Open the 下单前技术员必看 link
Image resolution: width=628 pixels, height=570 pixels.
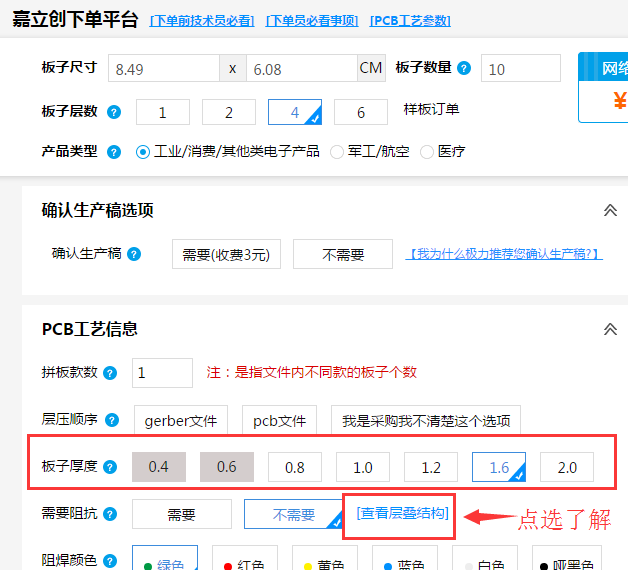tap(202, 21)
